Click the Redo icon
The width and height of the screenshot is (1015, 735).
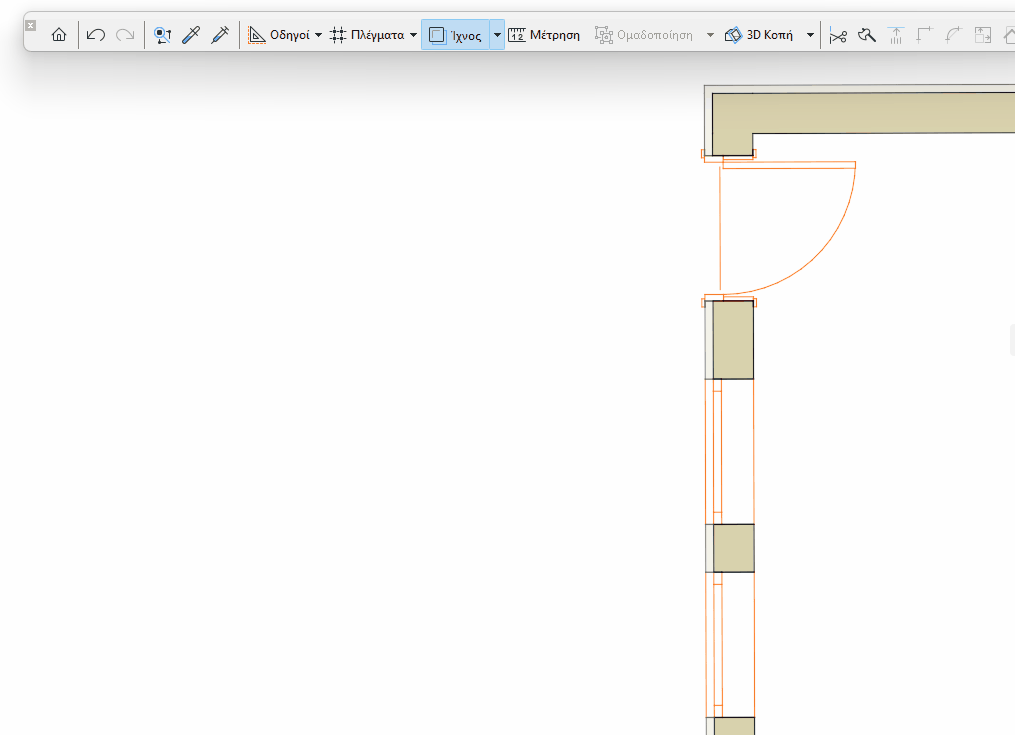(124, 34)
